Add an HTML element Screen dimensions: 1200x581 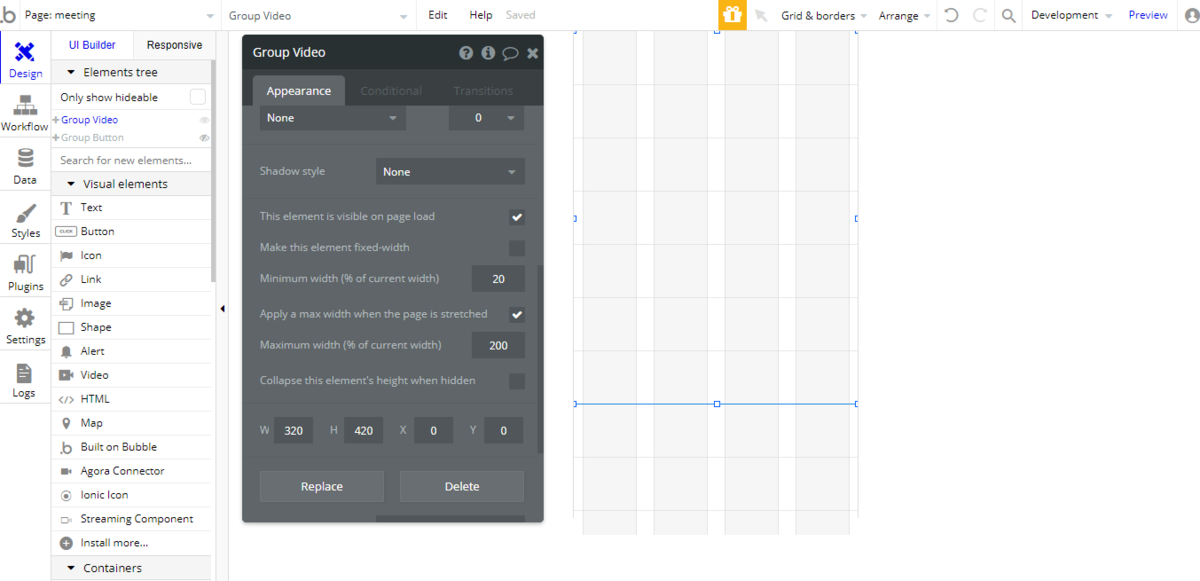pos(132,400)
